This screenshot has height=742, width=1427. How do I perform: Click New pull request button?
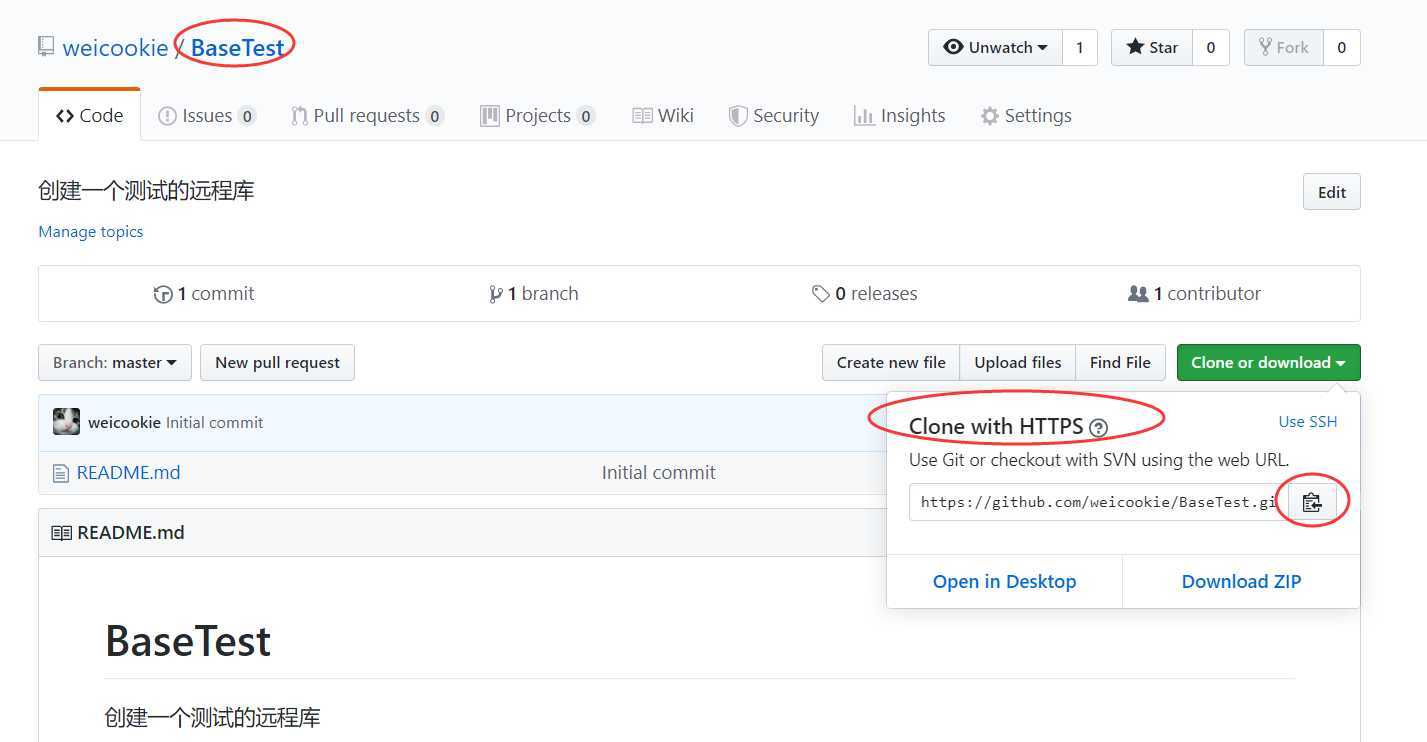(277, 363)
